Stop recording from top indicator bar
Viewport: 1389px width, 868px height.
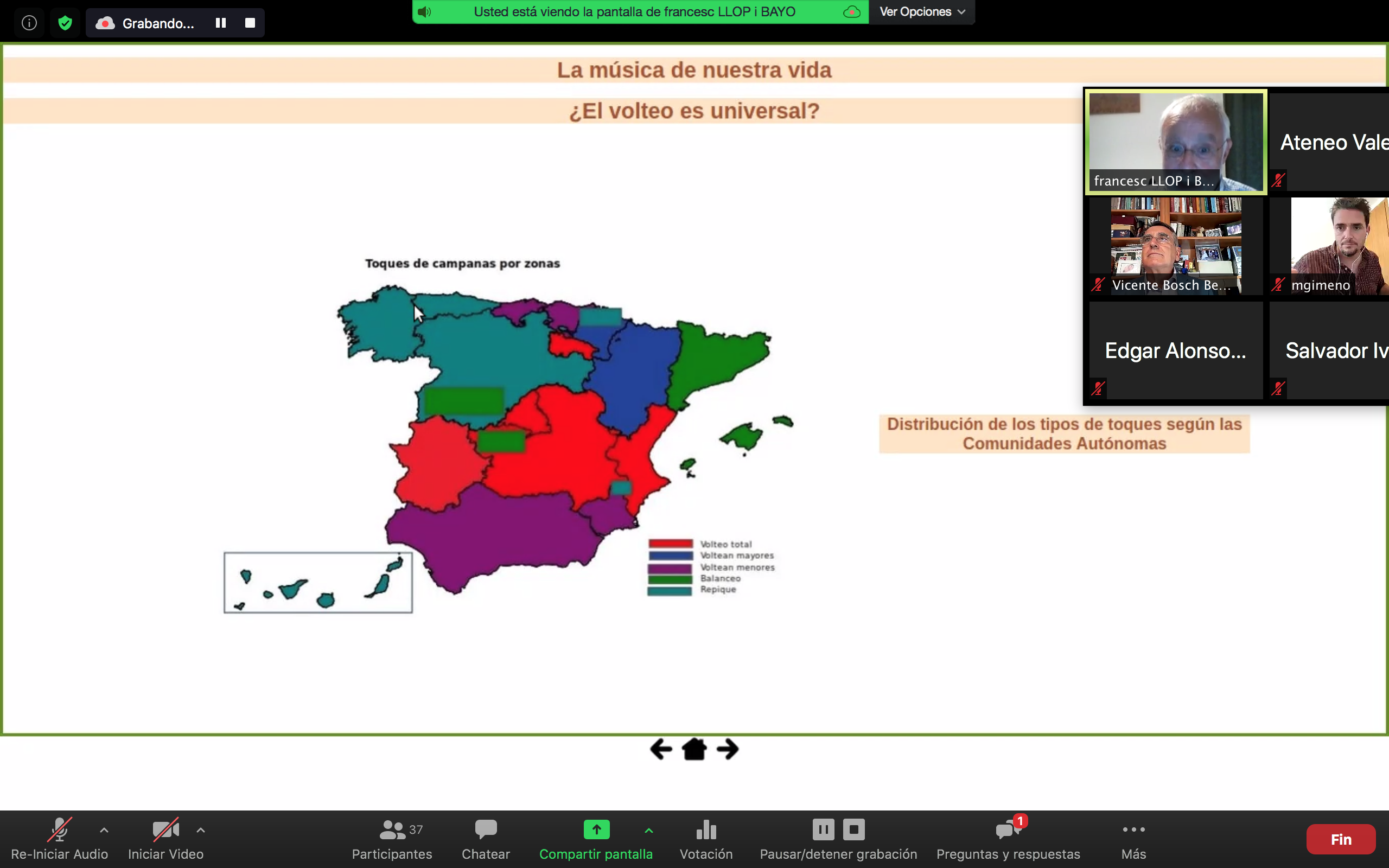coord(250,23)
